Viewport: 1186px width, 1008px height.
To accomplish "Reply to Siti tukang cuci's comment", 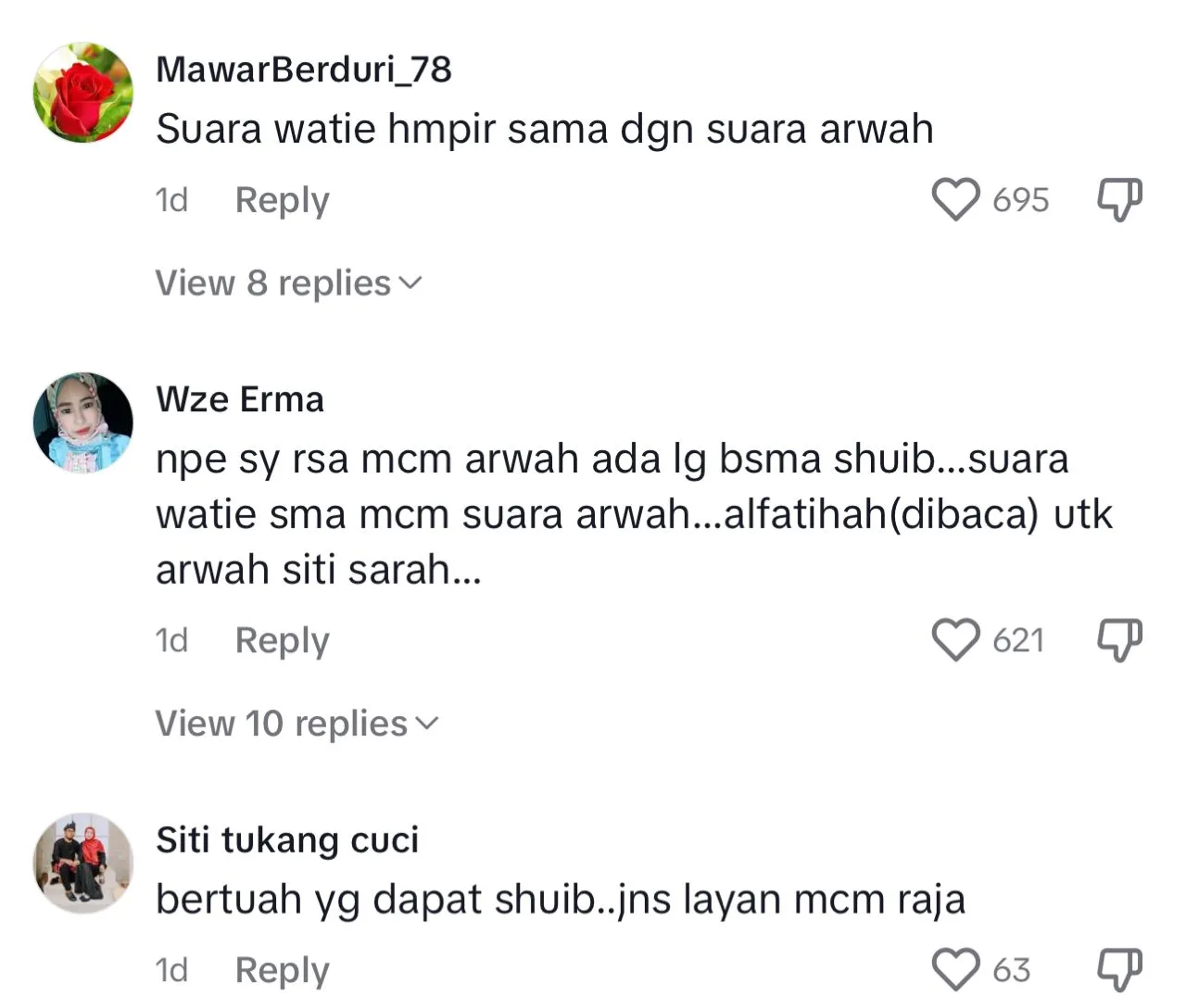I will click(282, 970).
